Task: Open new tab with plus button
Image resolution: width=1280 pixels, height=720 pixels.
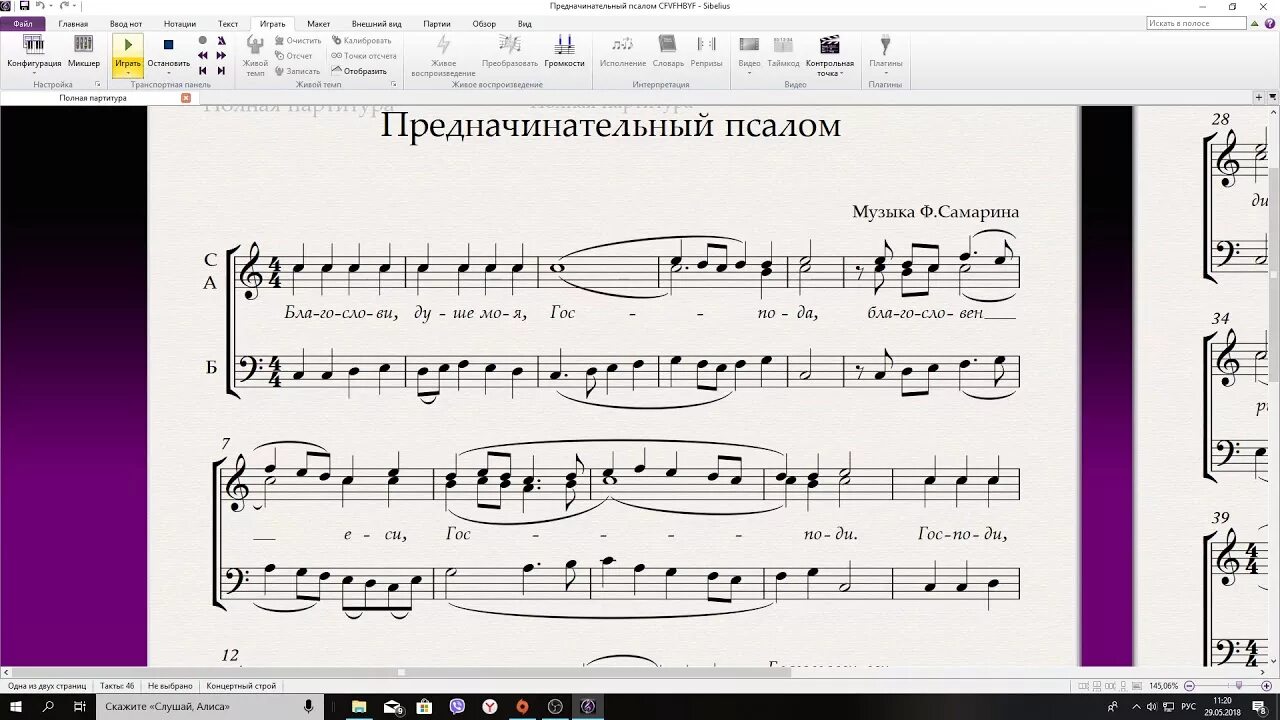Action: coord(1259,97)
